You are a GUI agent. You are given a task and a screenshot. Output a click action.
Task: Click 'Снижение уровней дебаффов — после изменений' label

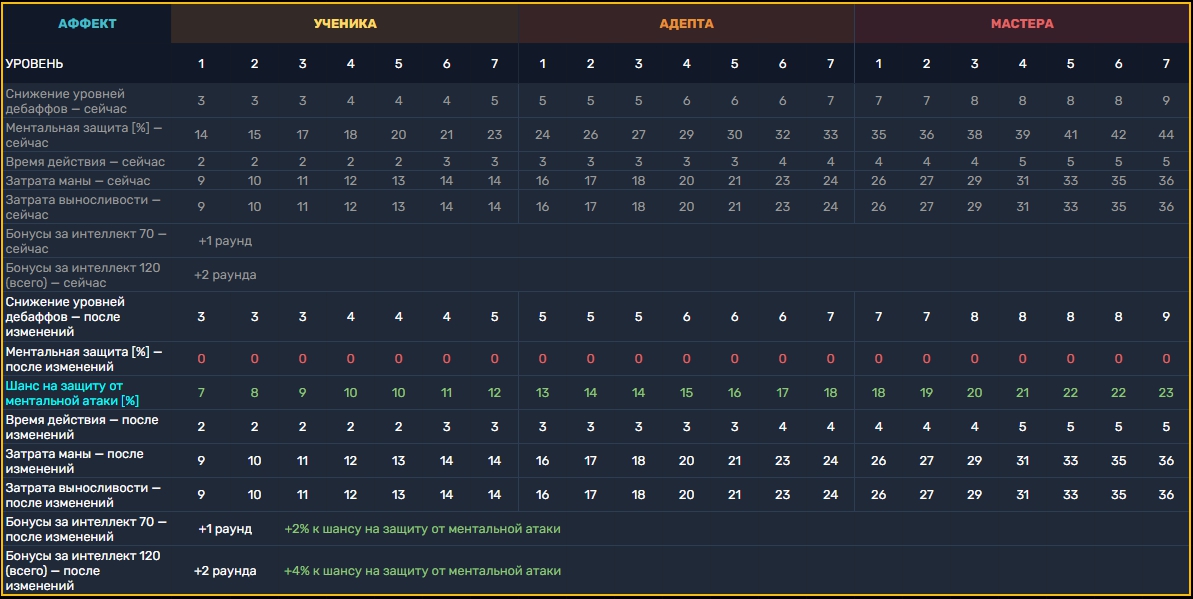tap(65, 317)
